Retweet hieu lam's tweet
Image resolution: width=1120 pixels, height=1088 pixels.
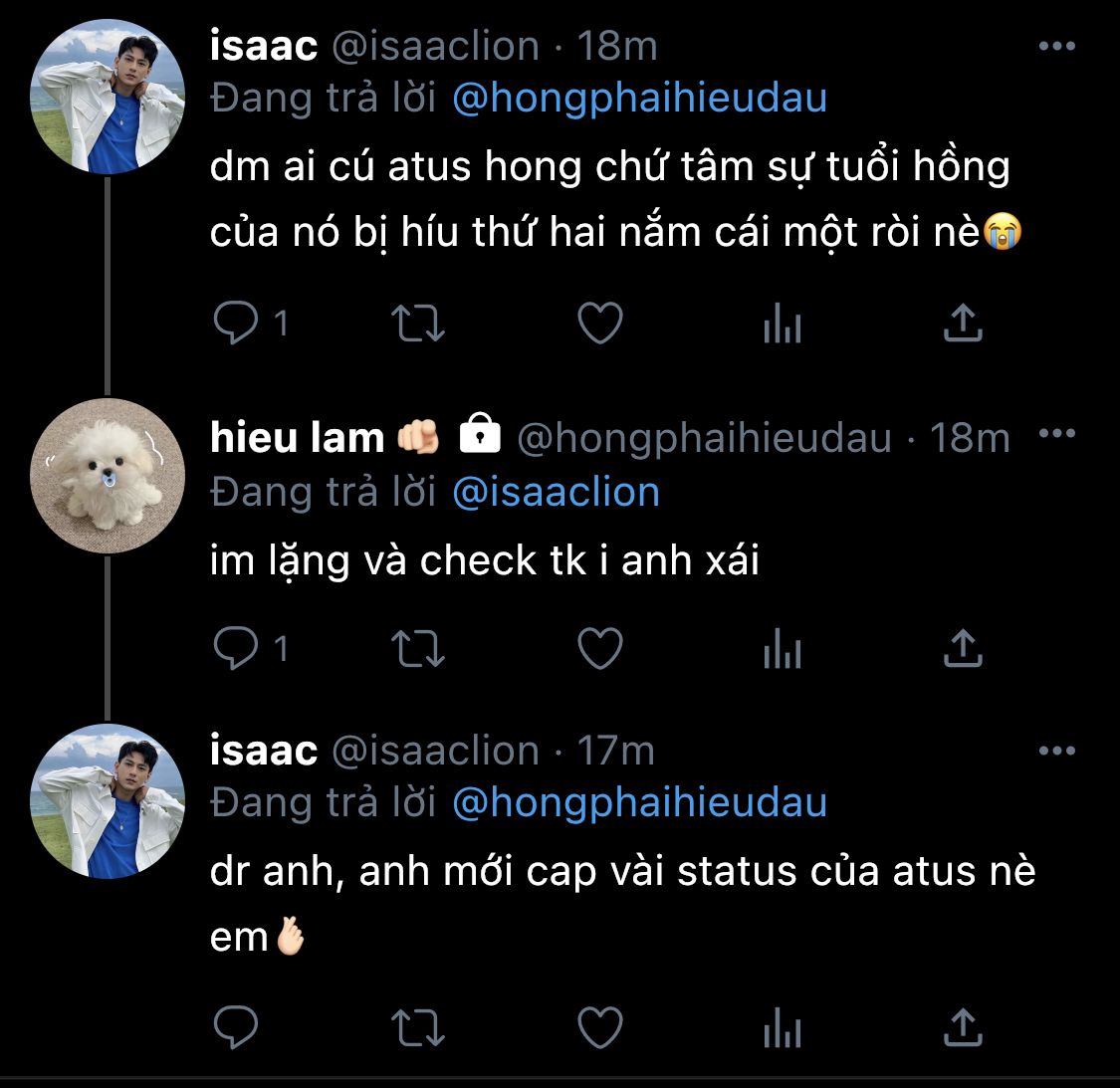418,649
